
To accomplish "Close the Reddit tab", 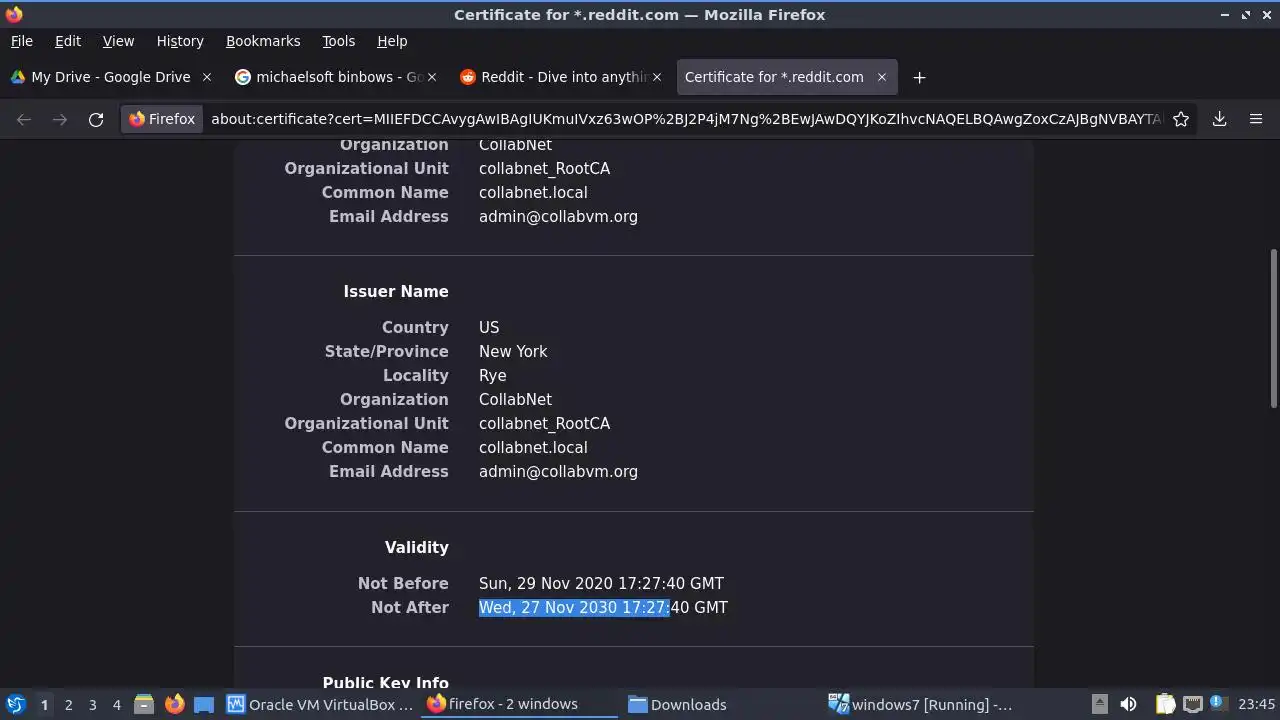I will pyautogui.click(x=657, y=77).
